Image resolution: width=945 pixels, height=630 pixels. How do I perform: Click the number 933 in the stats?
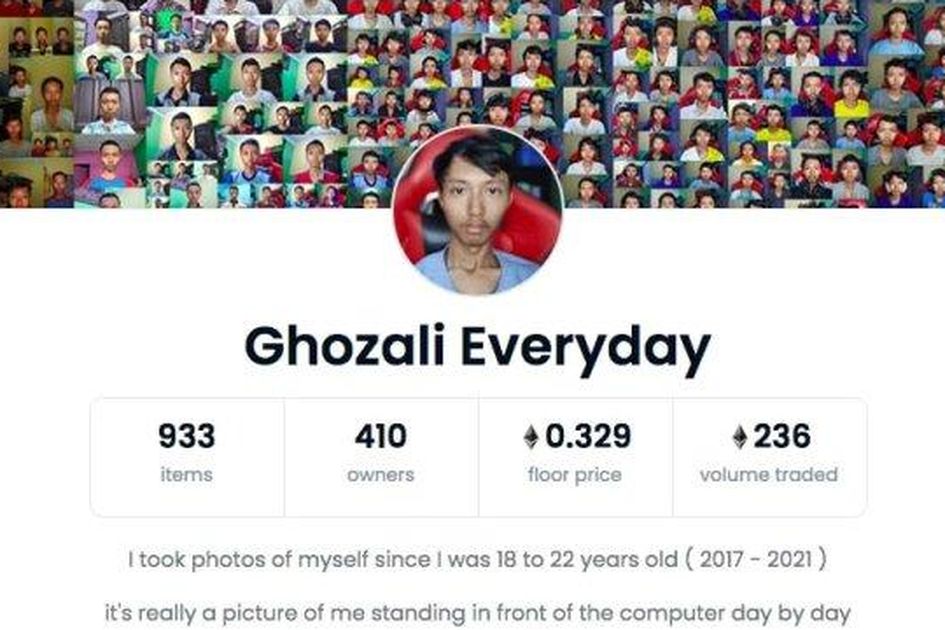pos(187,436)
